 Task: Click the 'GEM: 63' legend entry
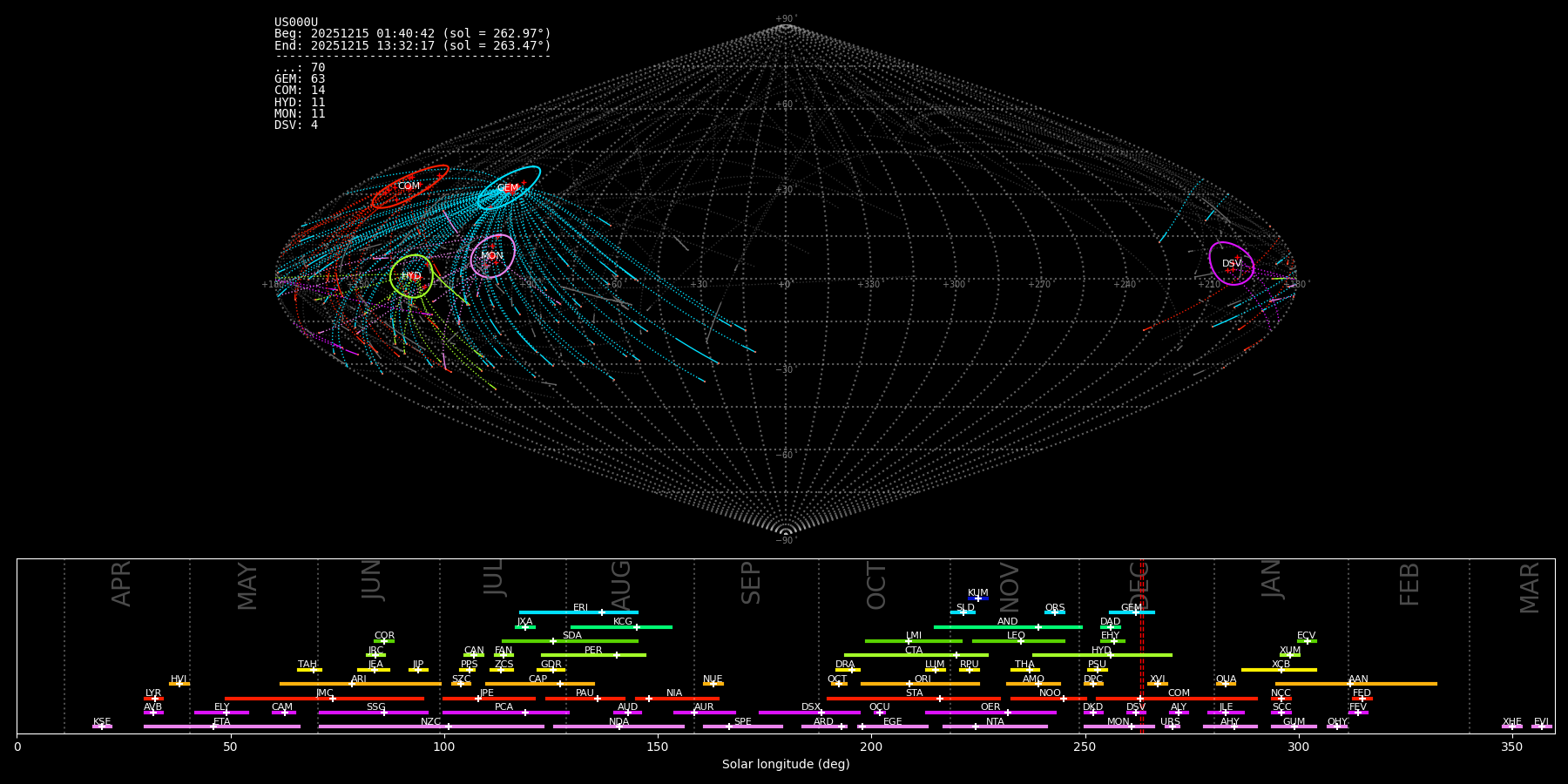[300, 79]
